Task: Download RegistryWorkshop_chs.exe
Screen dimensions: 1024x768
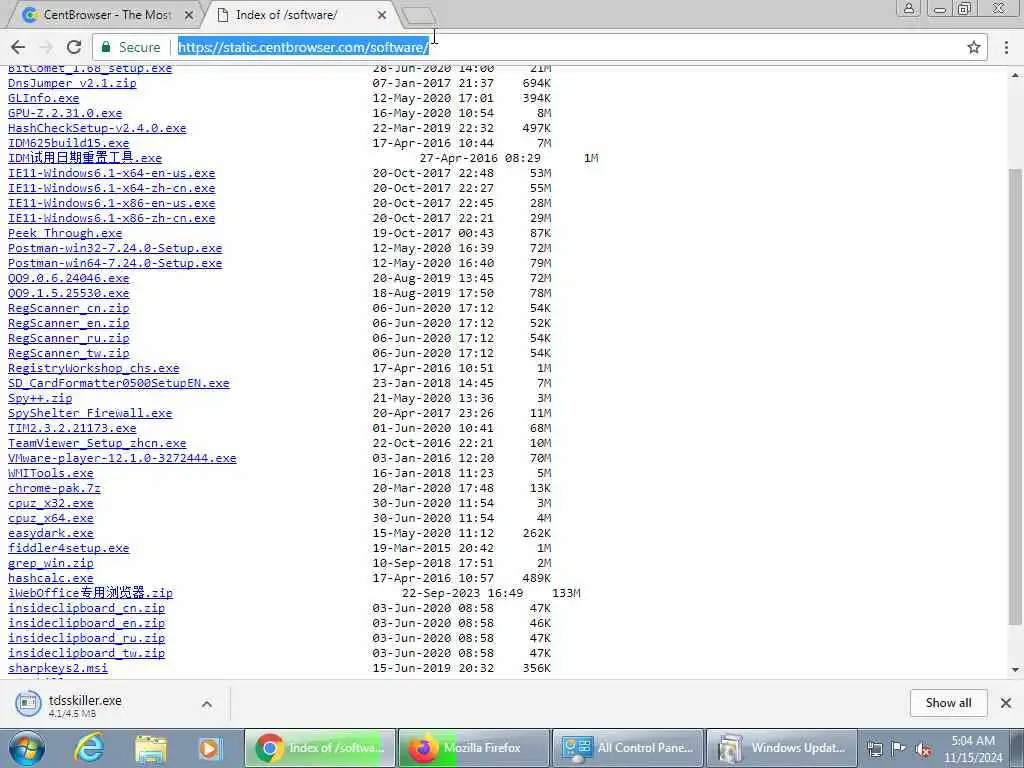Action: coord(93,368)
